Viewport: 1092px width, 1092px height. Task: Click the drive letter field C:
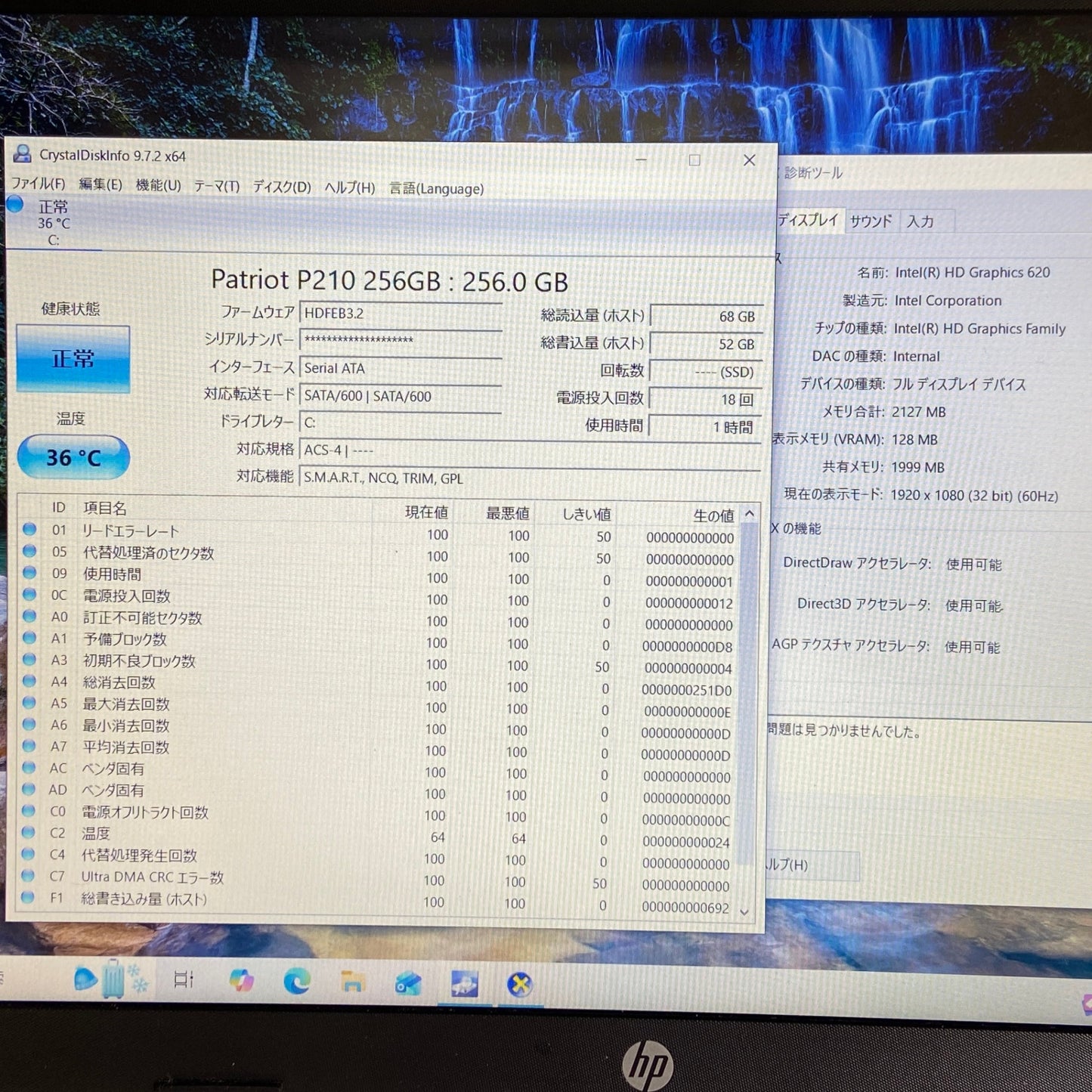click(401, 422)
